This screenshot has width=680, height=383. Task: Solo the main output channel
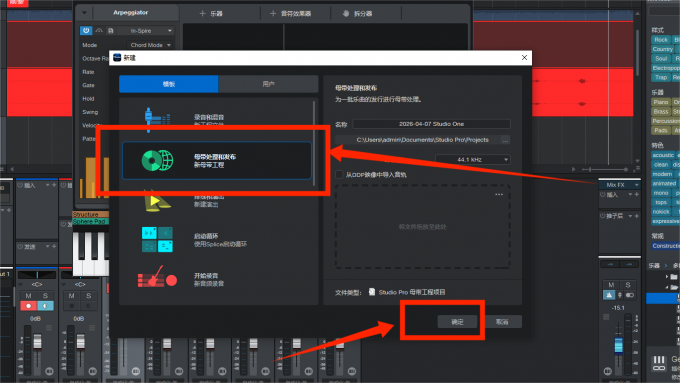628,285
